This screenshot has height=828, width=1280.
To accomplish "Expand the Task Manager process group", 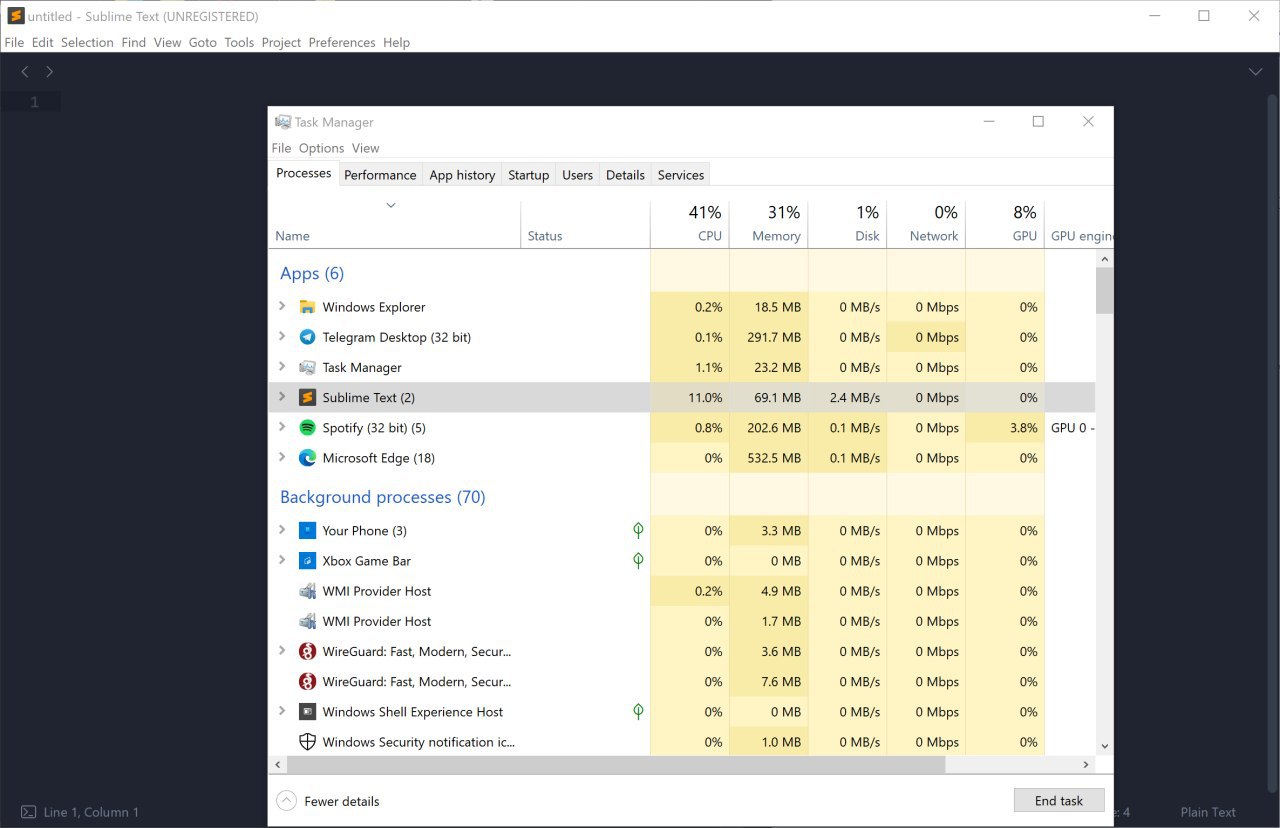I will [282, 367].
